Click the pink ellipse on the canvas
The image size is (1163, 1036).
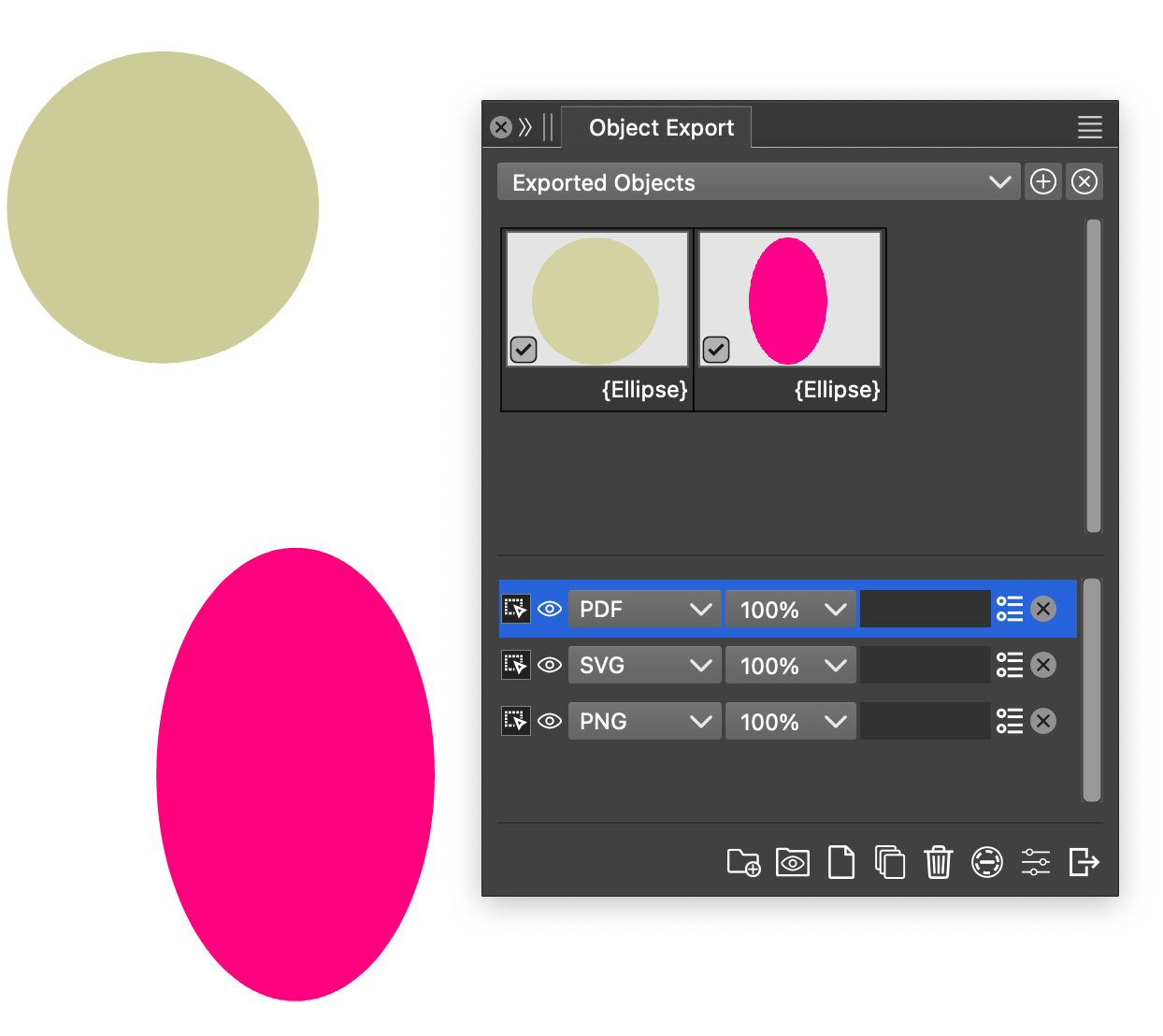pos(295,774)
